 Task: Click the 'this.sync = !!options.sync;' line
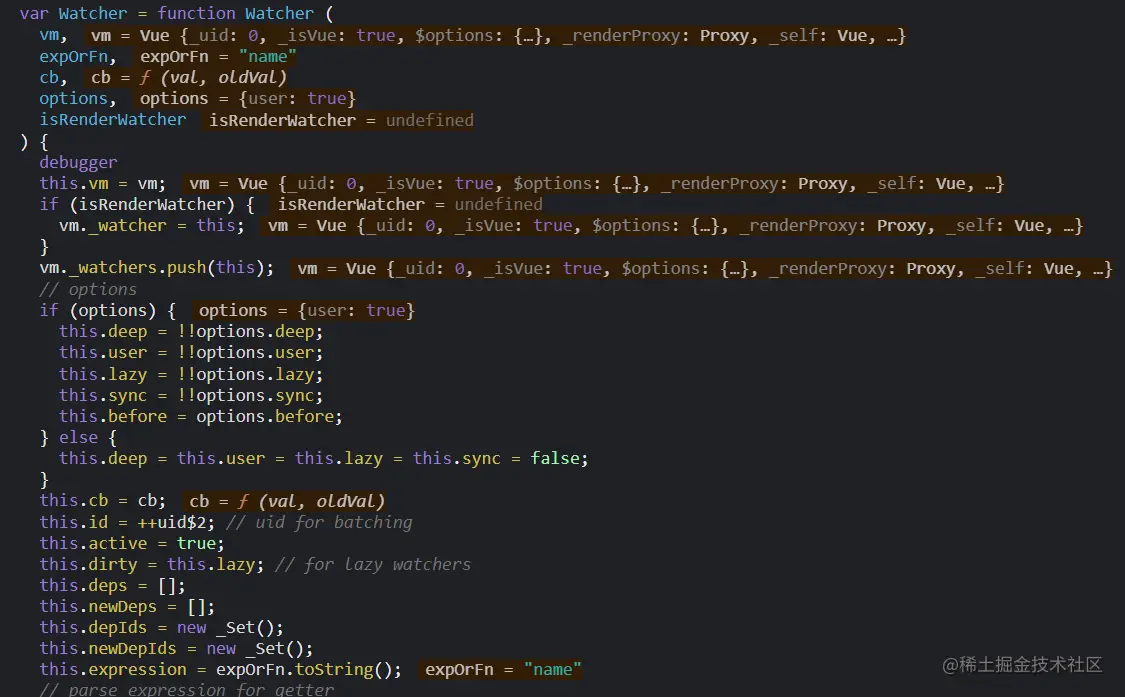tap(191, 395)
